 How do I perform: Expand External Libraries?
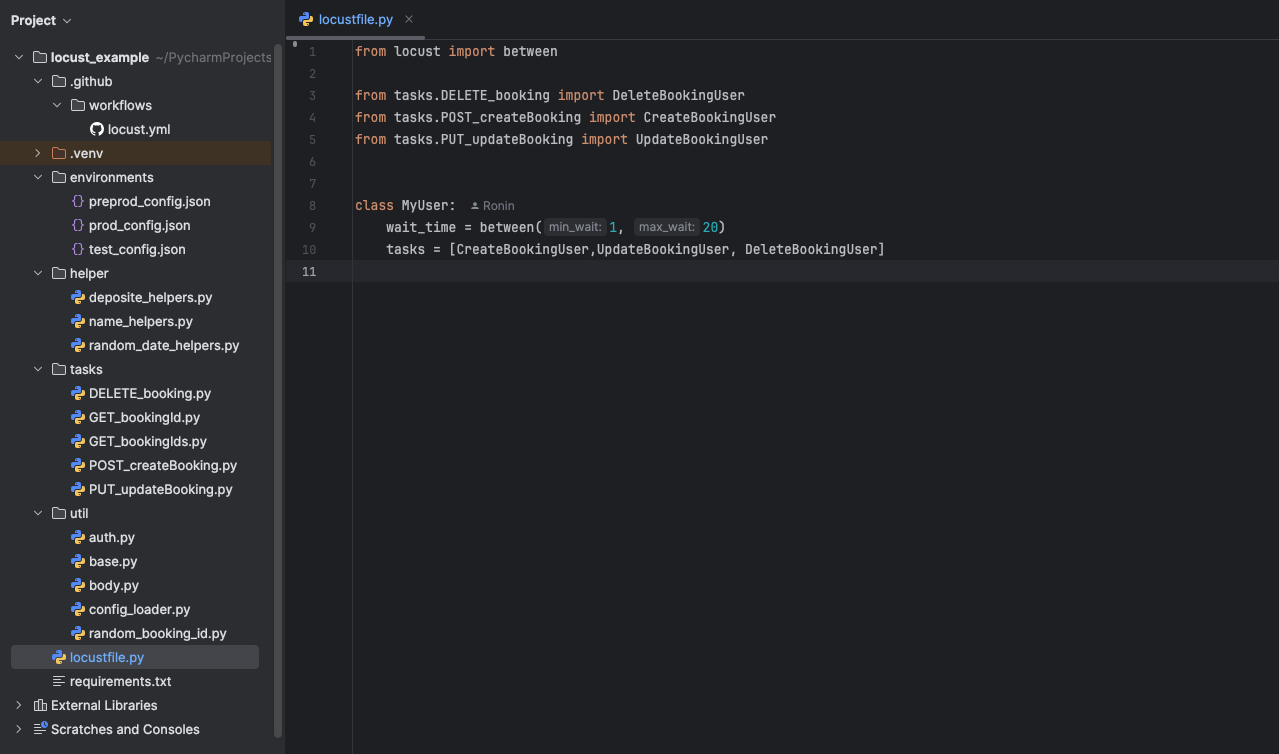pyautogui.click(x=18, y=705)
